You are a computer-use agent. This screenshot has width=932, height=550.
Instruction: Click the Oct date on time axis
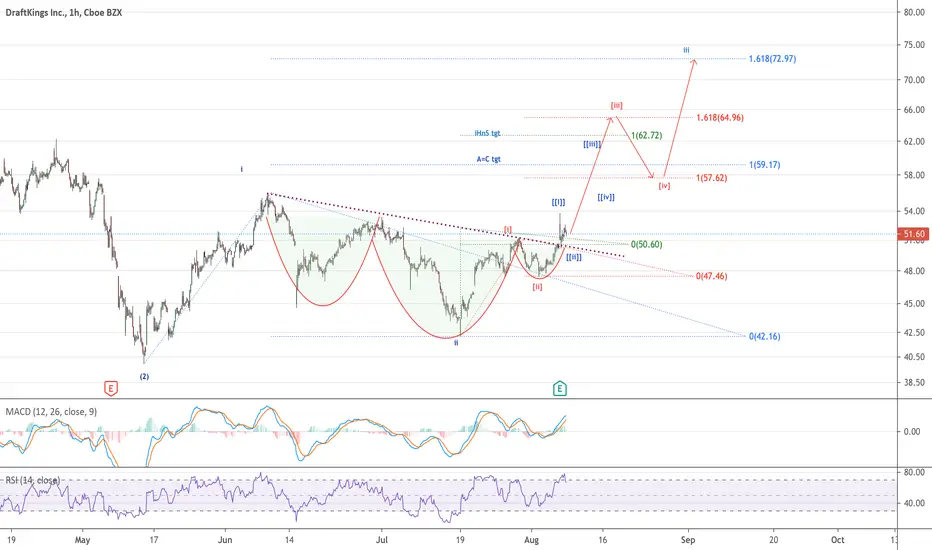click(837, 540)
